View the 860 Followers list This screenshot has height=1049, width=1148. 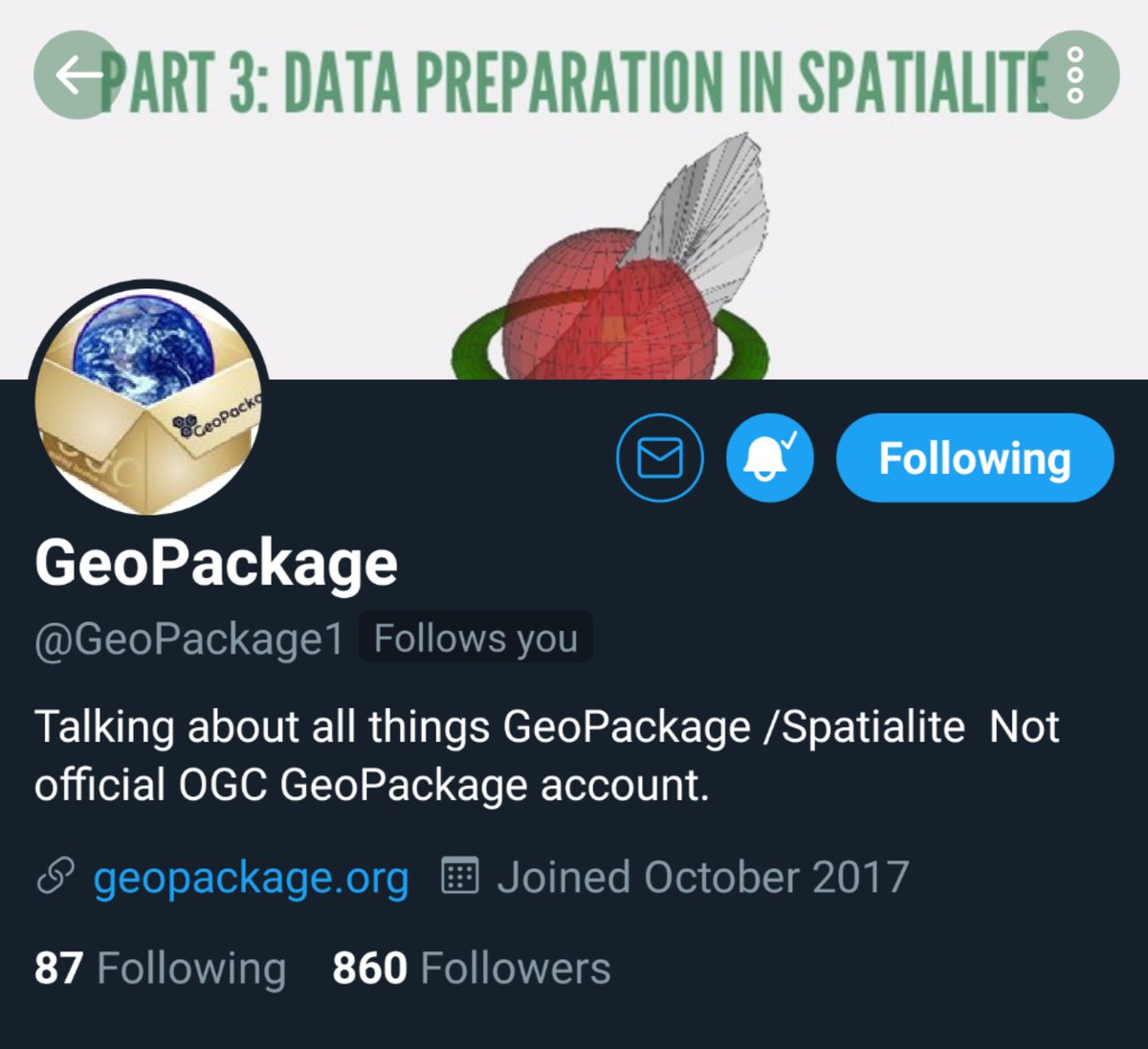(471, 968)
